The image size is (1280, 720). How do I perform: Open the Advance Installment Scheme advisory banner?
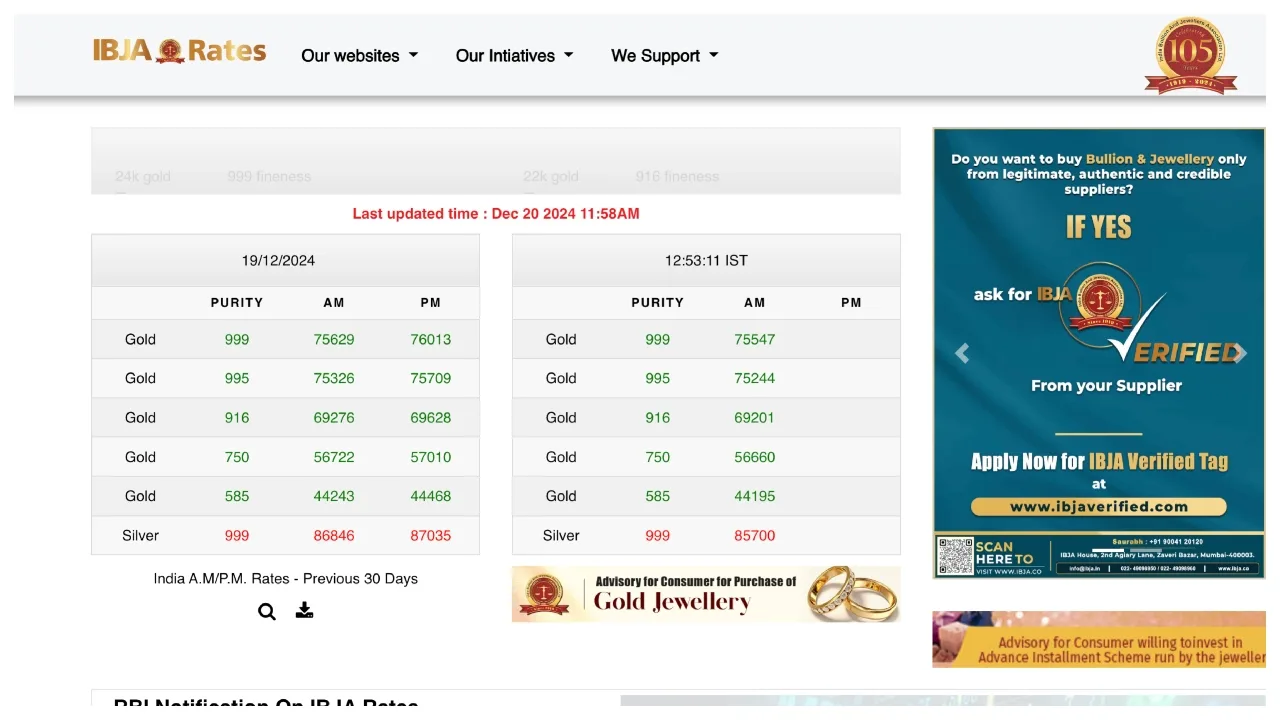1098,640
